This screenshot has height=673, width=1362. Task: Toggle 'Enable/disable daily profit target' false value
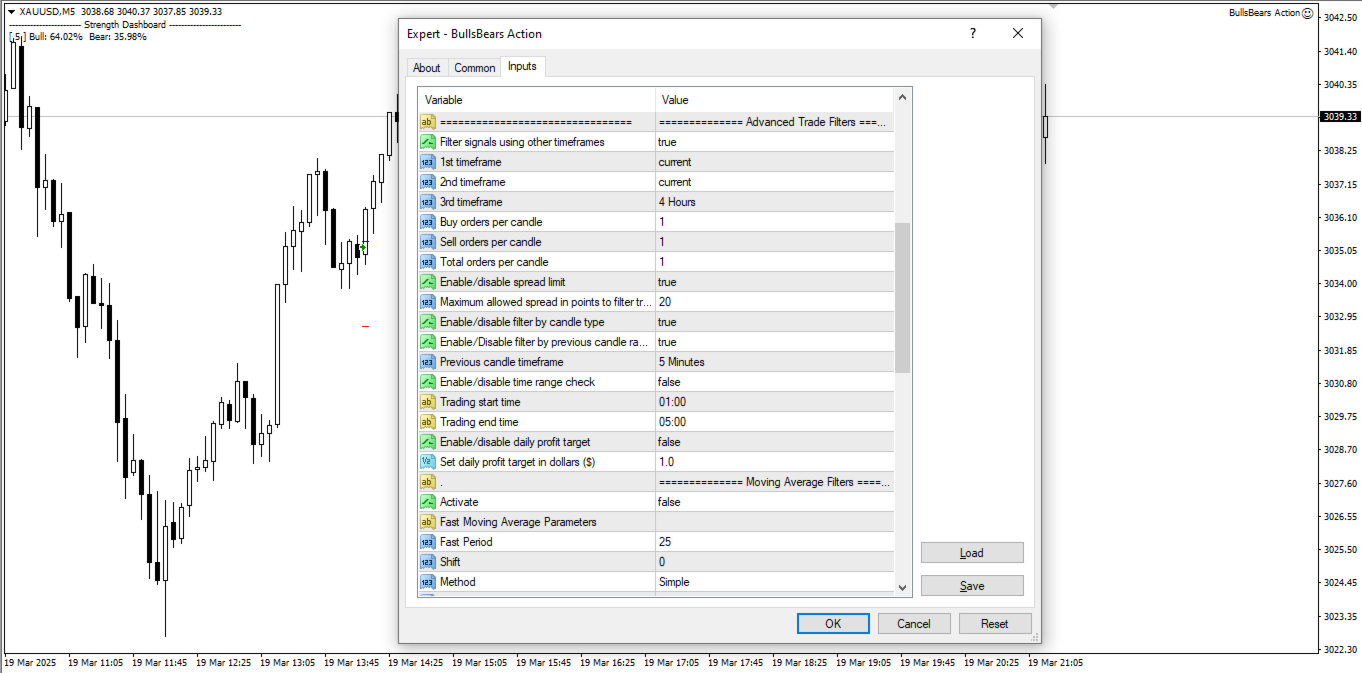click(x=775, y=442)
